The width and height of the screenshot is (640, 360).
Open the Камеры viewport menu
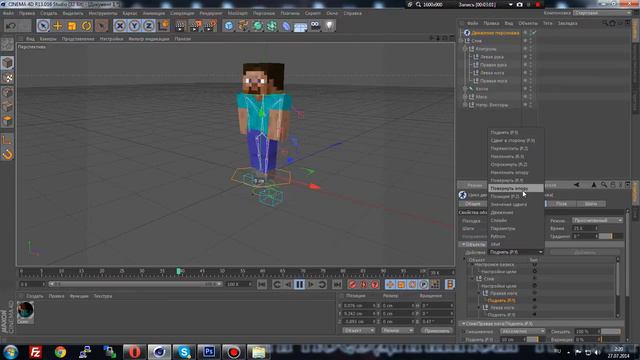coord(48,39)
